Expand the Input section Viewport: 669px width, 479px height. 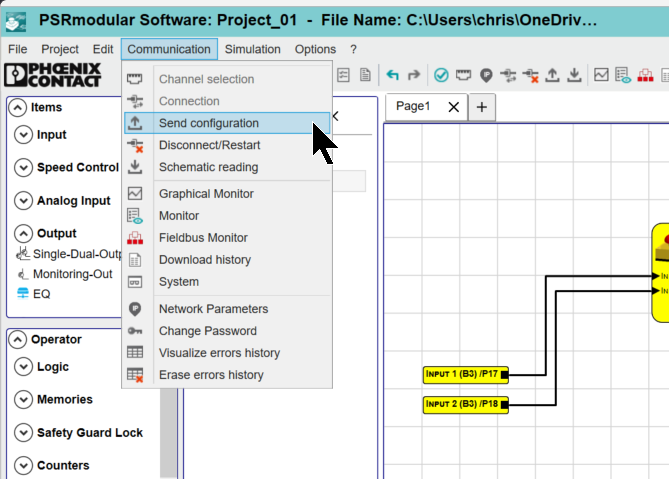[23, 135]
